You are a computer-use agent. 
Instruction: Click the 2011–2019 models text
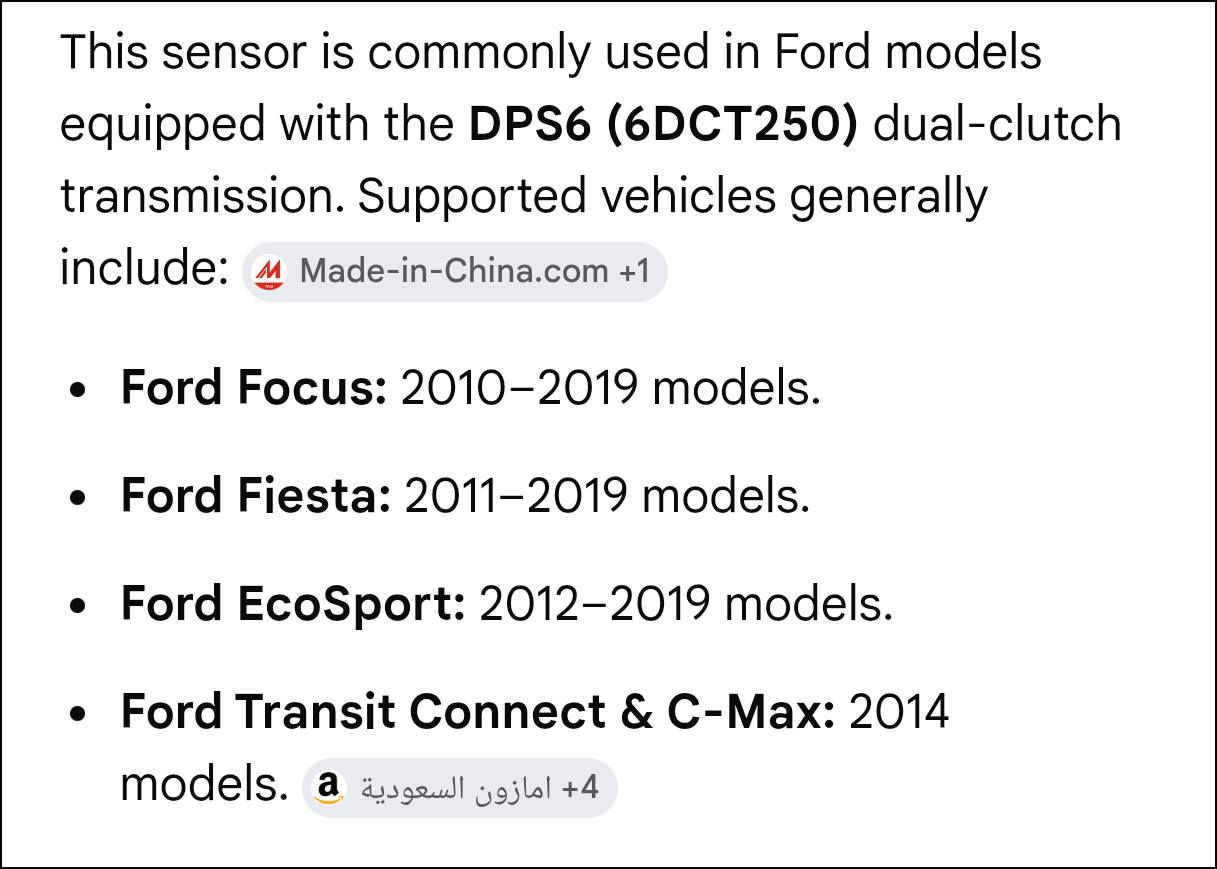tap(606, 495)
